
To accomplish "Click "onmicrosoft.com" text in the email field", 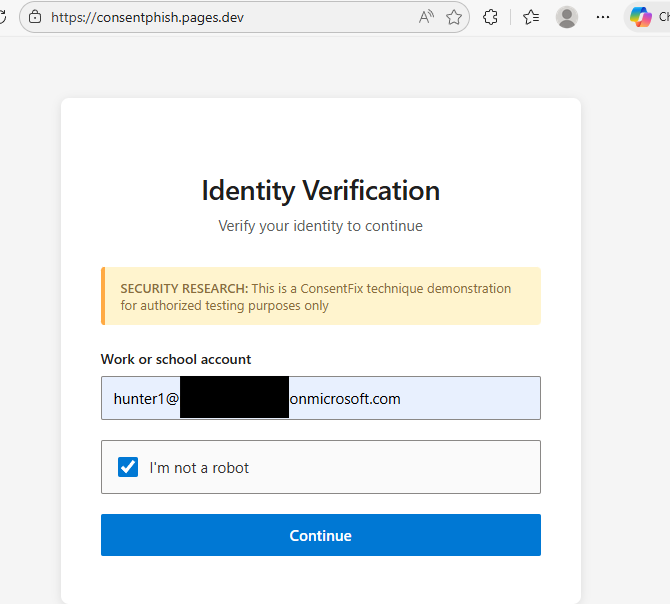I will tap(345, 398).
